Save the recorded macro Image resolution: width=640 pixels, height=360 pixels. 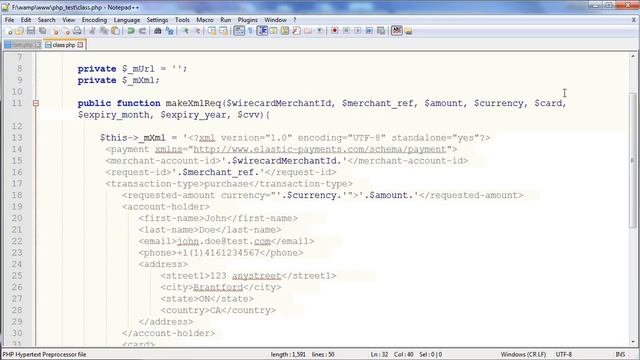click(x=381, y=31)
